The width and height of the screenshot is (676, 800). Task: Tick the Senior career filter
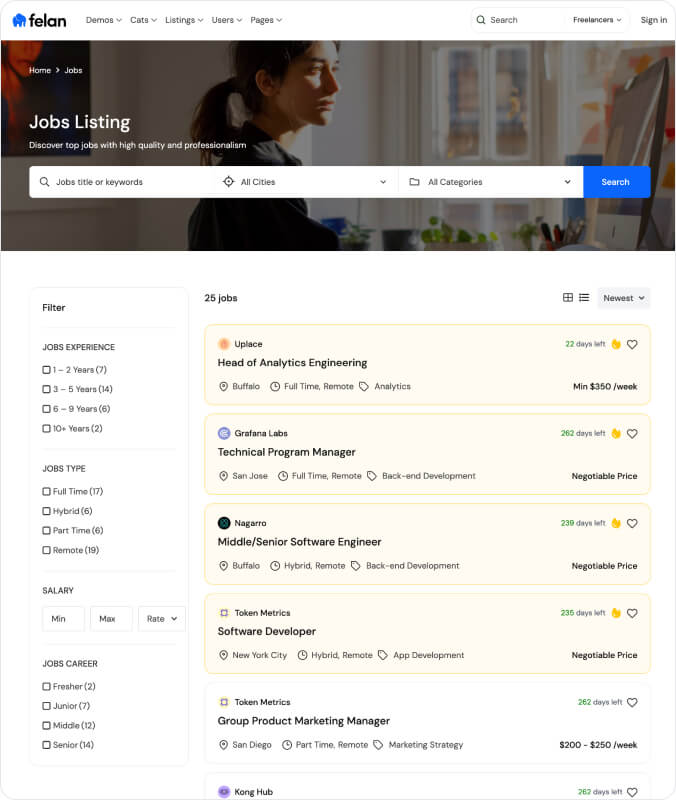point(46,745)
